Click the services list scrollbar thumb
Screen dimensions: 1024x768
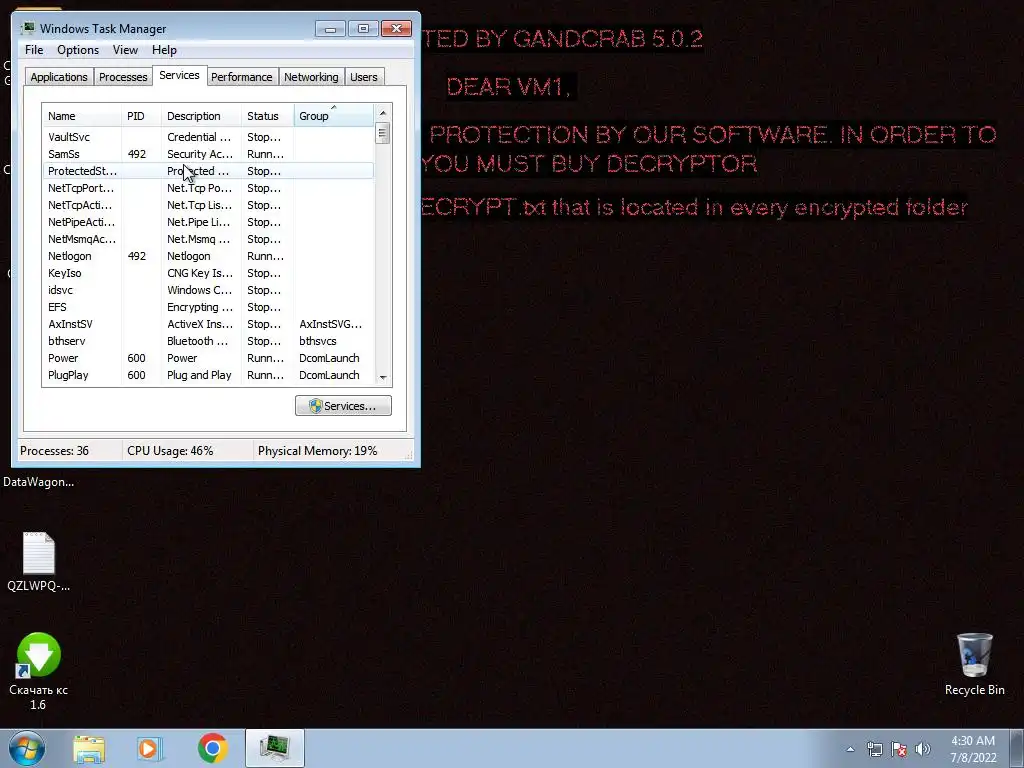[383, 133]
